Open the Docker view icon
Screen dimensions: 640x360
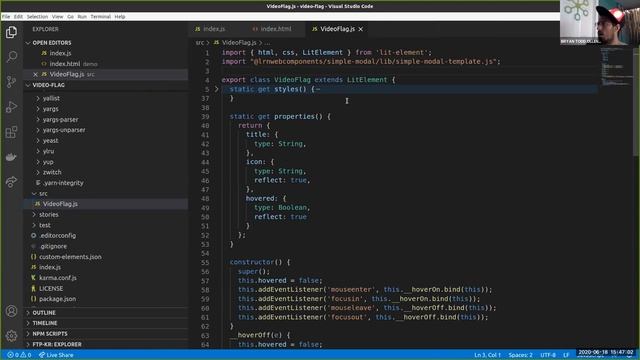coord(11,157)
